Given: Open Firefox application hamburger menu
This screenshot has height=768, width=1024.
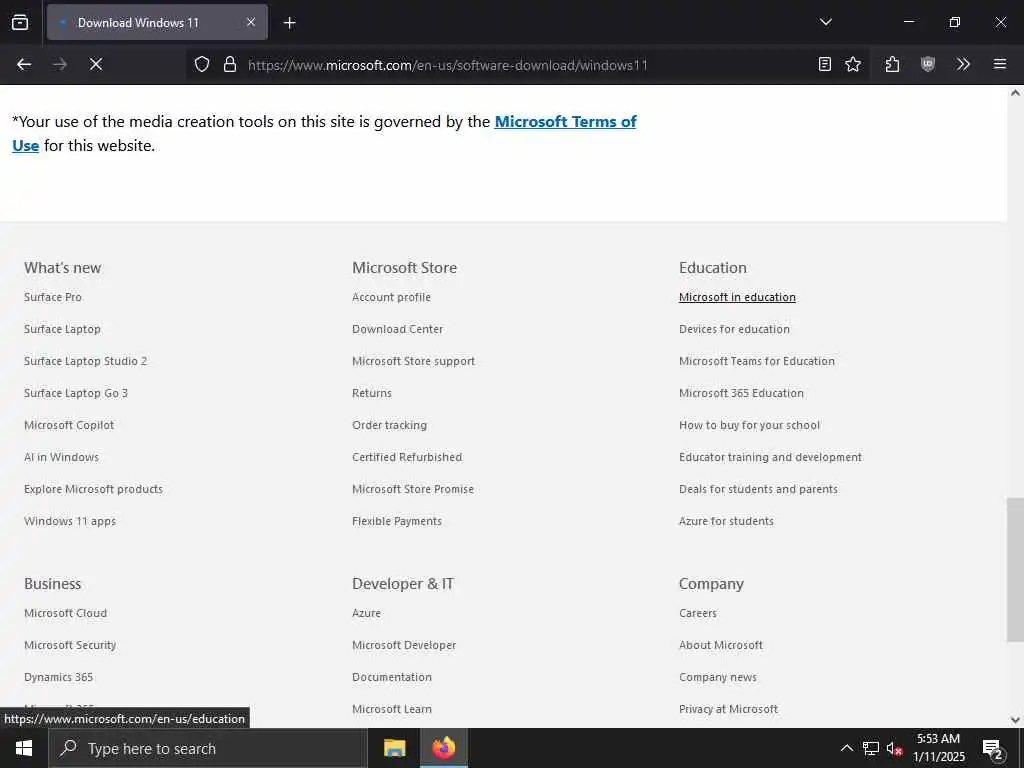Looking at the screenshot, I should coord(1000,64).
